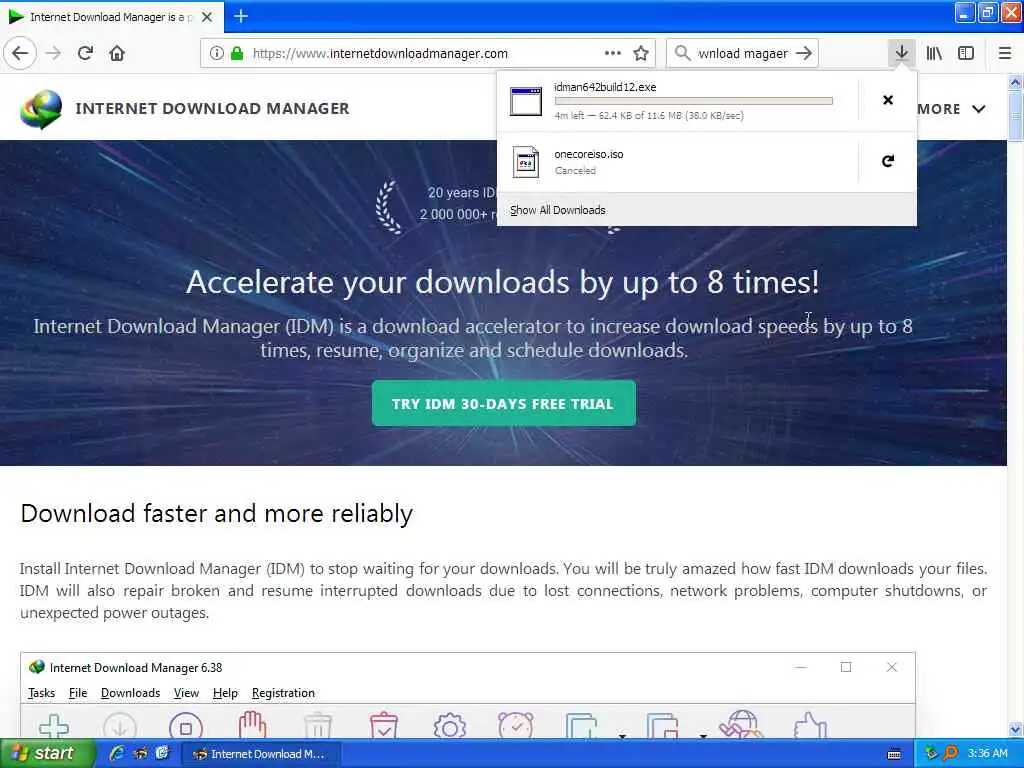Image resolution: width=1024 pixels, height=768 pixels.
Task: Click the keyboard icon on the taskbar
Action: (x=895, y=754)
